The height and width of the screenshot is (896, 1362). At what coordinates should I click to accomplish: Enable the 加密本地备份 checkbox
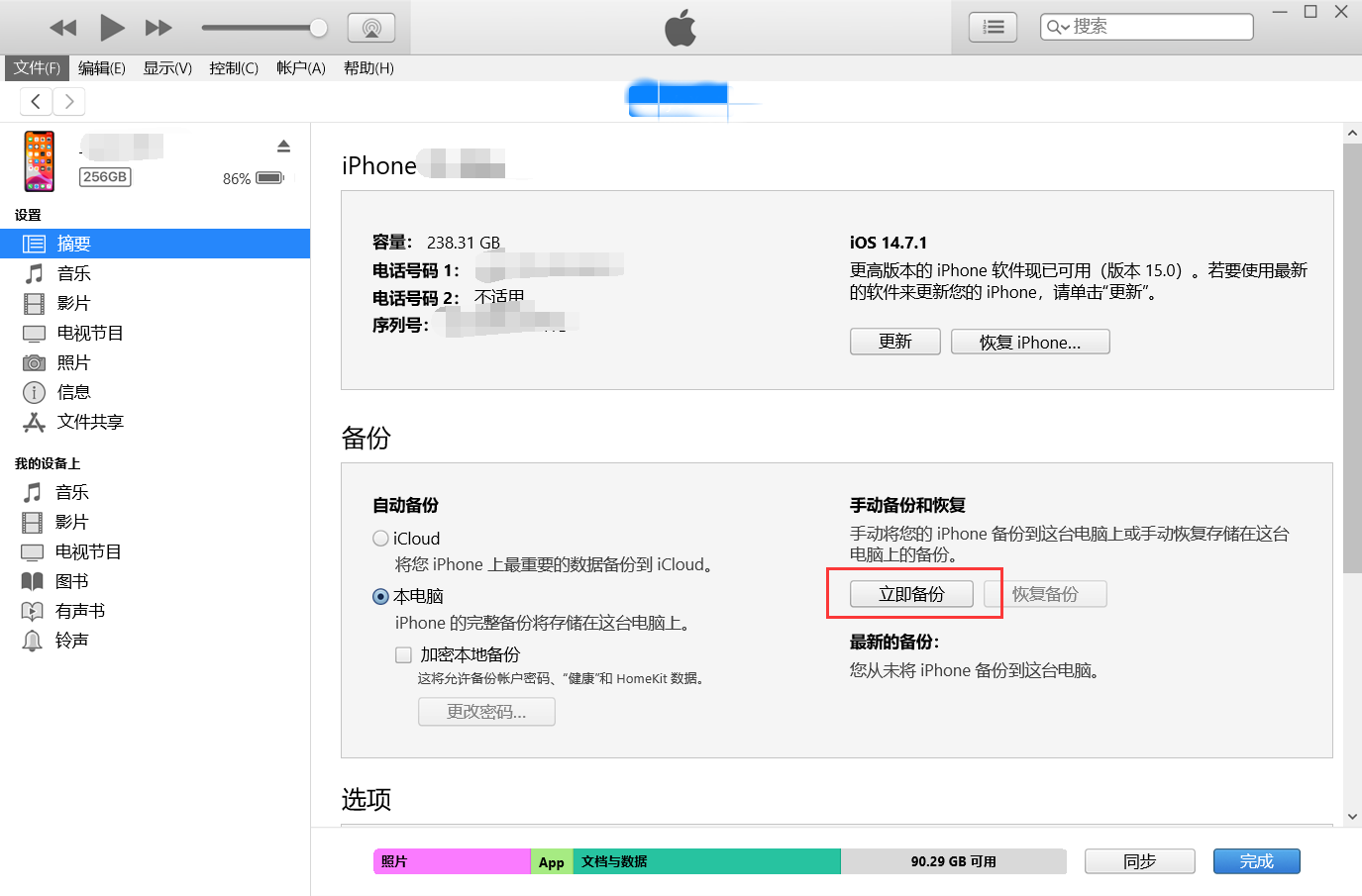(x=403, y=654)
